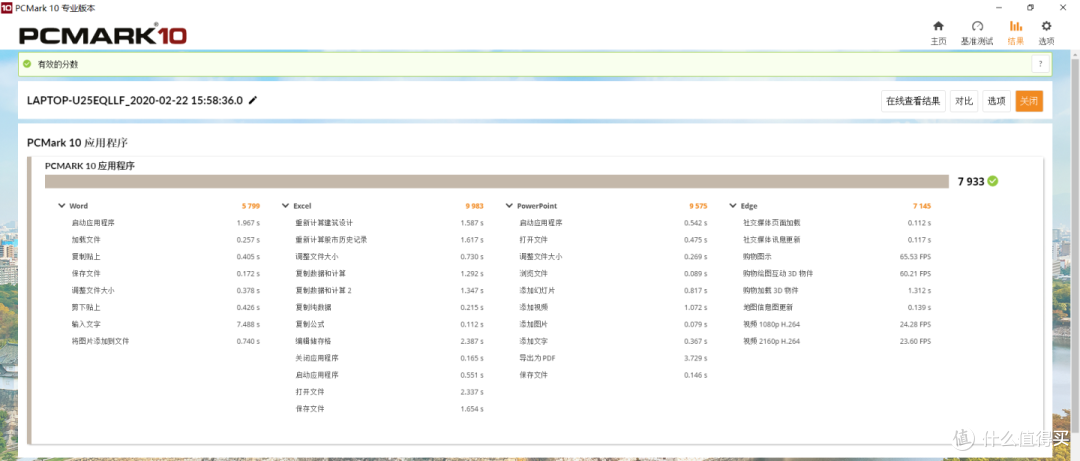The width and height of the screenshot is (1080, 461).
Task: Click the 选项 button beside 对比
Action: tap(997, 101)
